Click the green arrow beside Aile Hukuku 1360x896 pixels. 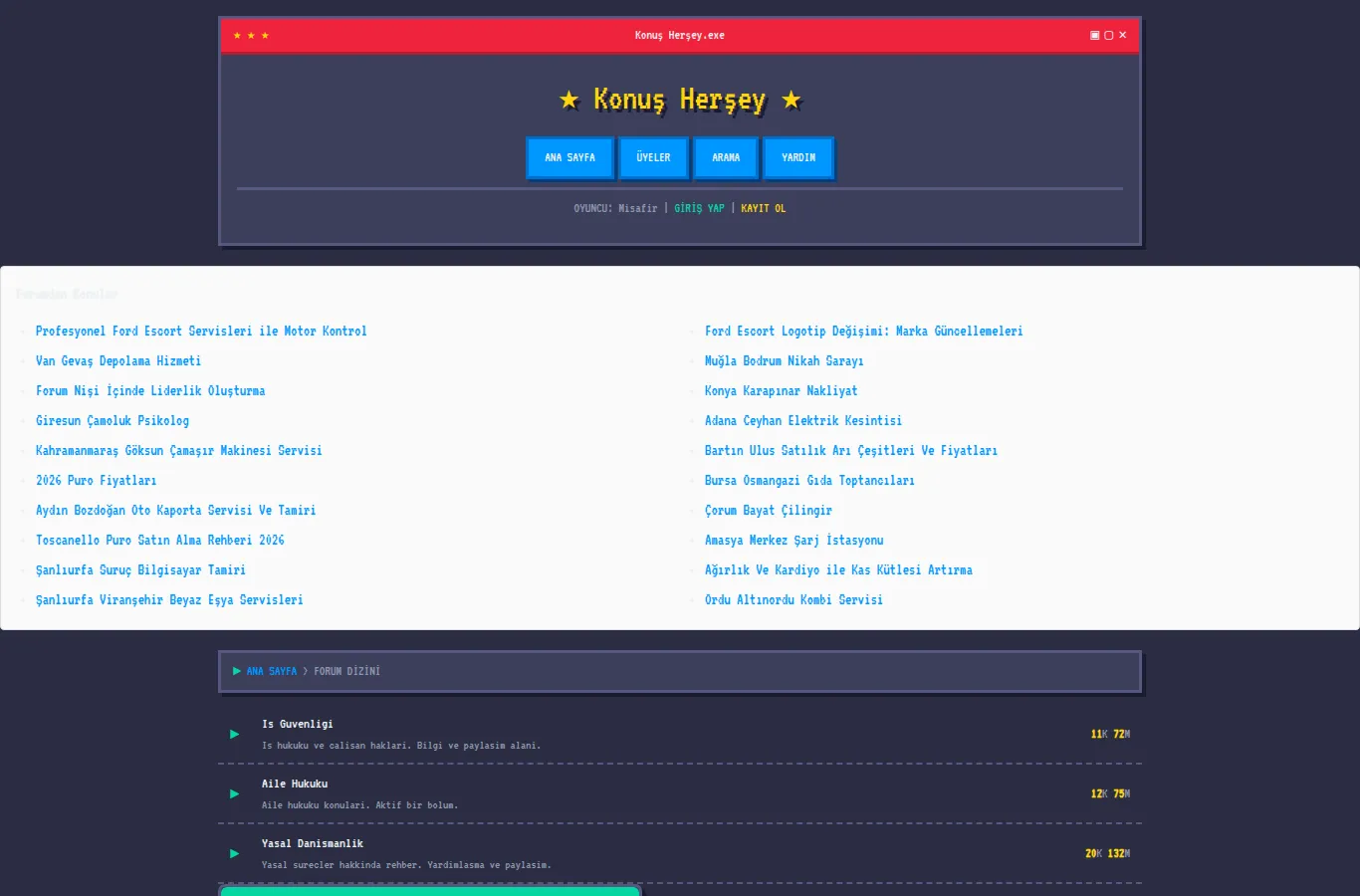coord(235,793)
